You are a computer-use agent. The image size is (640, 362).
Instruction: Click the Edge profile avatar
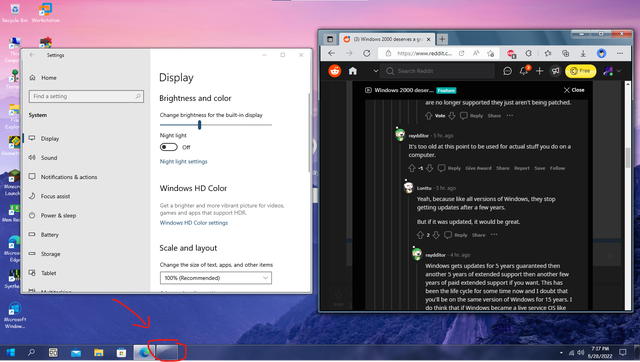[601, 53]
